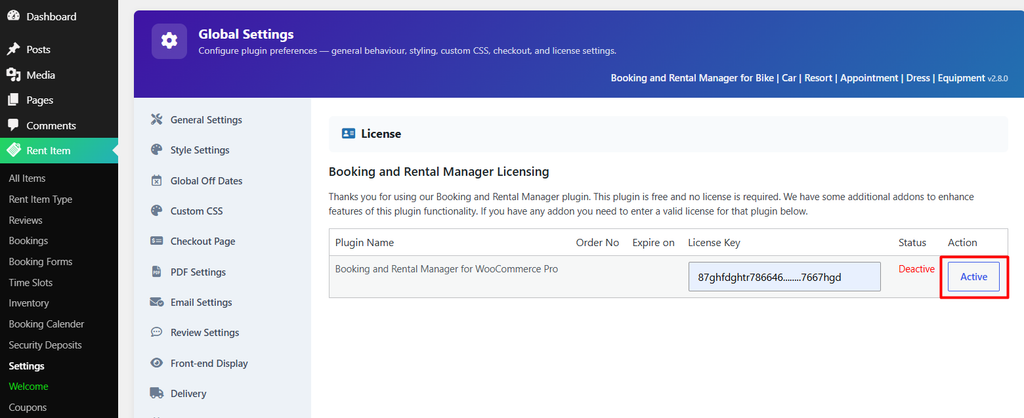Go to Security Deposits submenu

click(x=44, y=345)
